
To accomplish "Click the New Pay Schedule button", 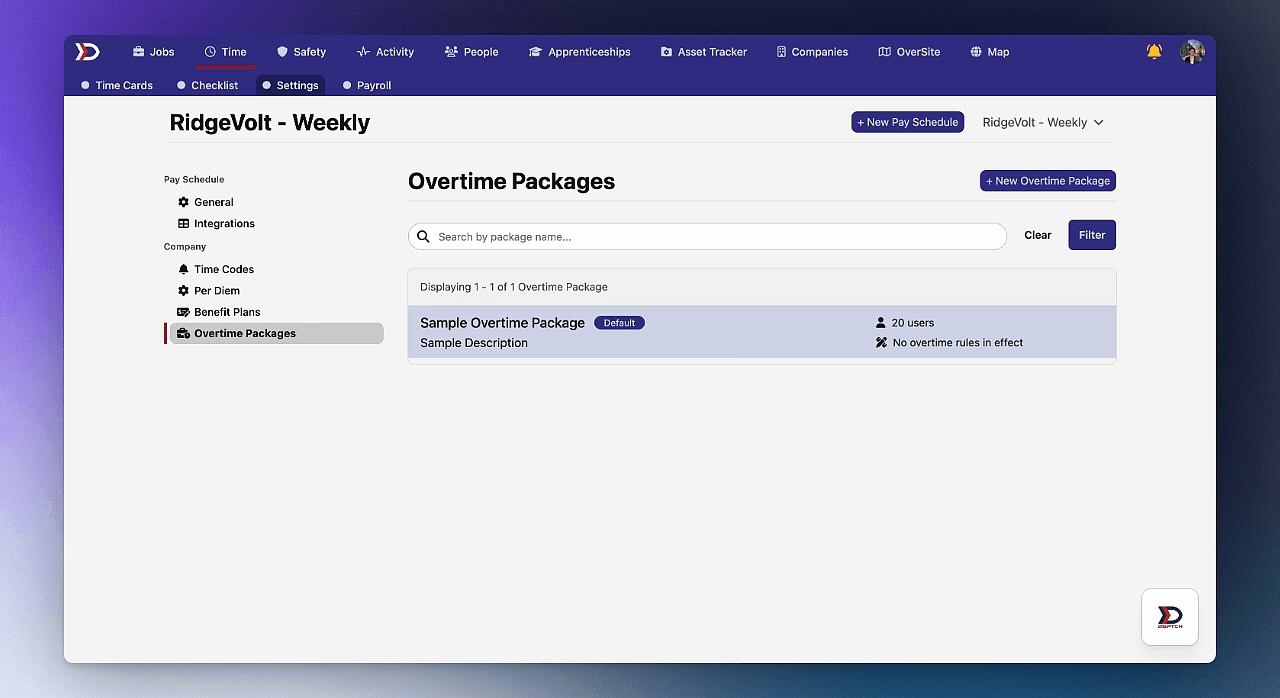I will pyautogui.click(x=908, y=122).
